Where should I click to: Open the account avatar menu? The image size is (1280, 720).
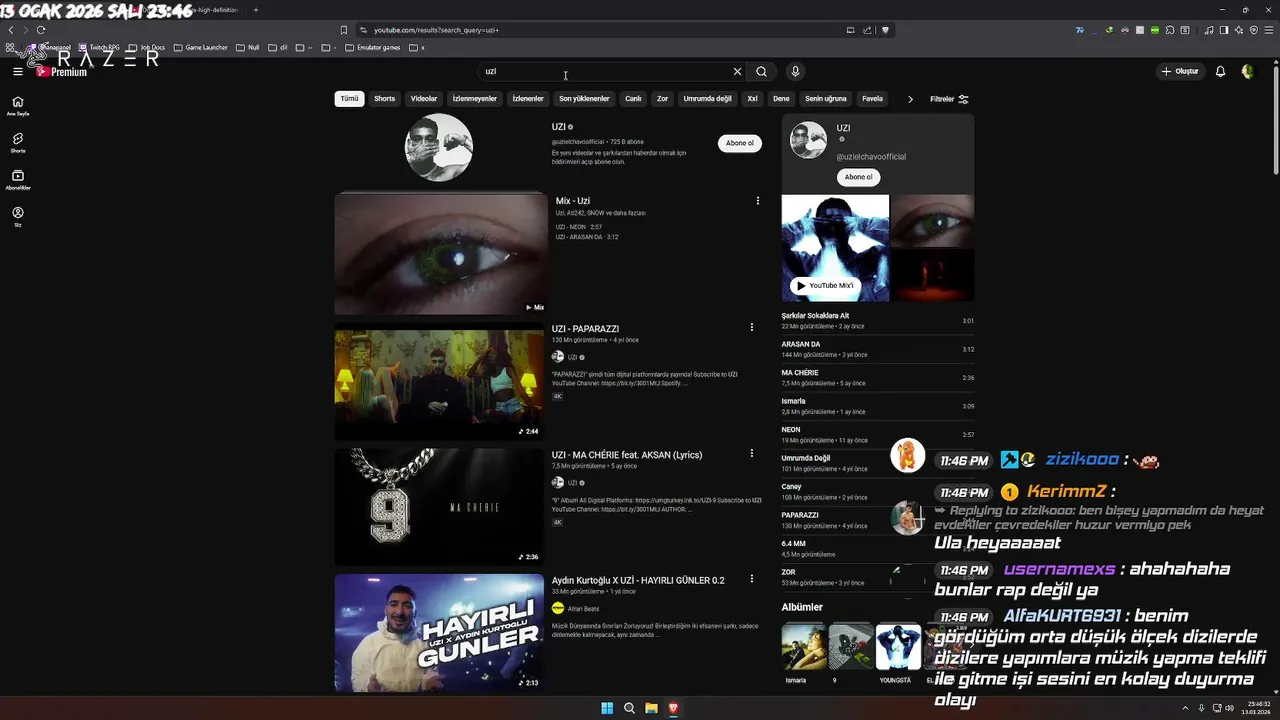coord(1247,71)
